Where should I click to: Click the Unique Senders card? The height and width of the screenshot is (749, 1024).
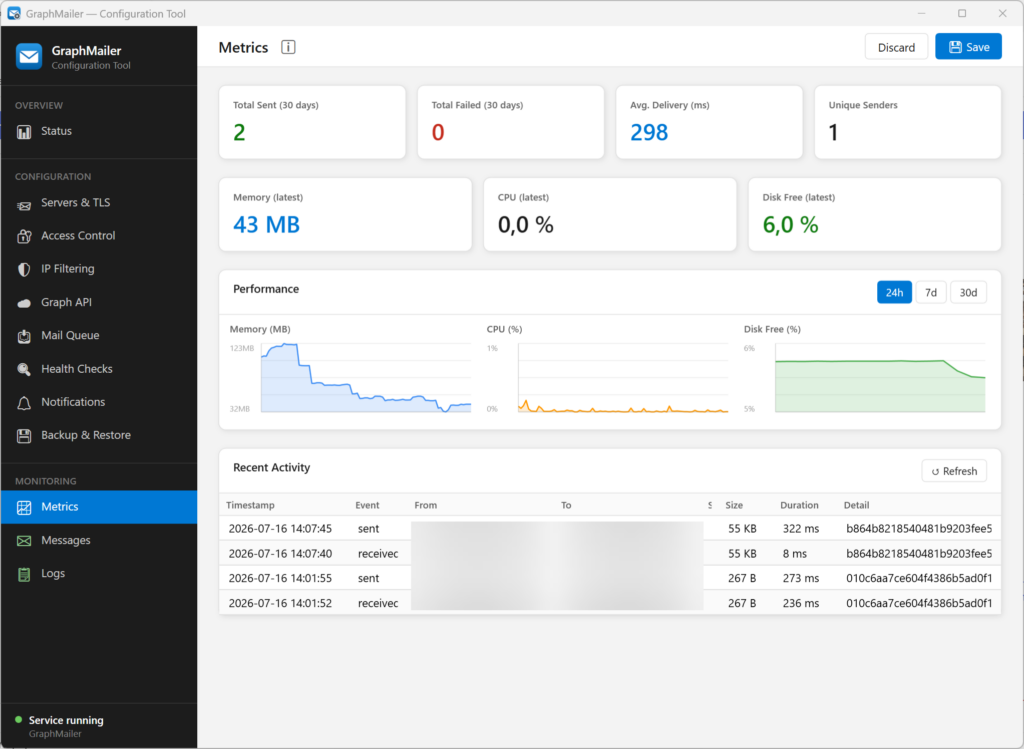[x=908, y=122]
